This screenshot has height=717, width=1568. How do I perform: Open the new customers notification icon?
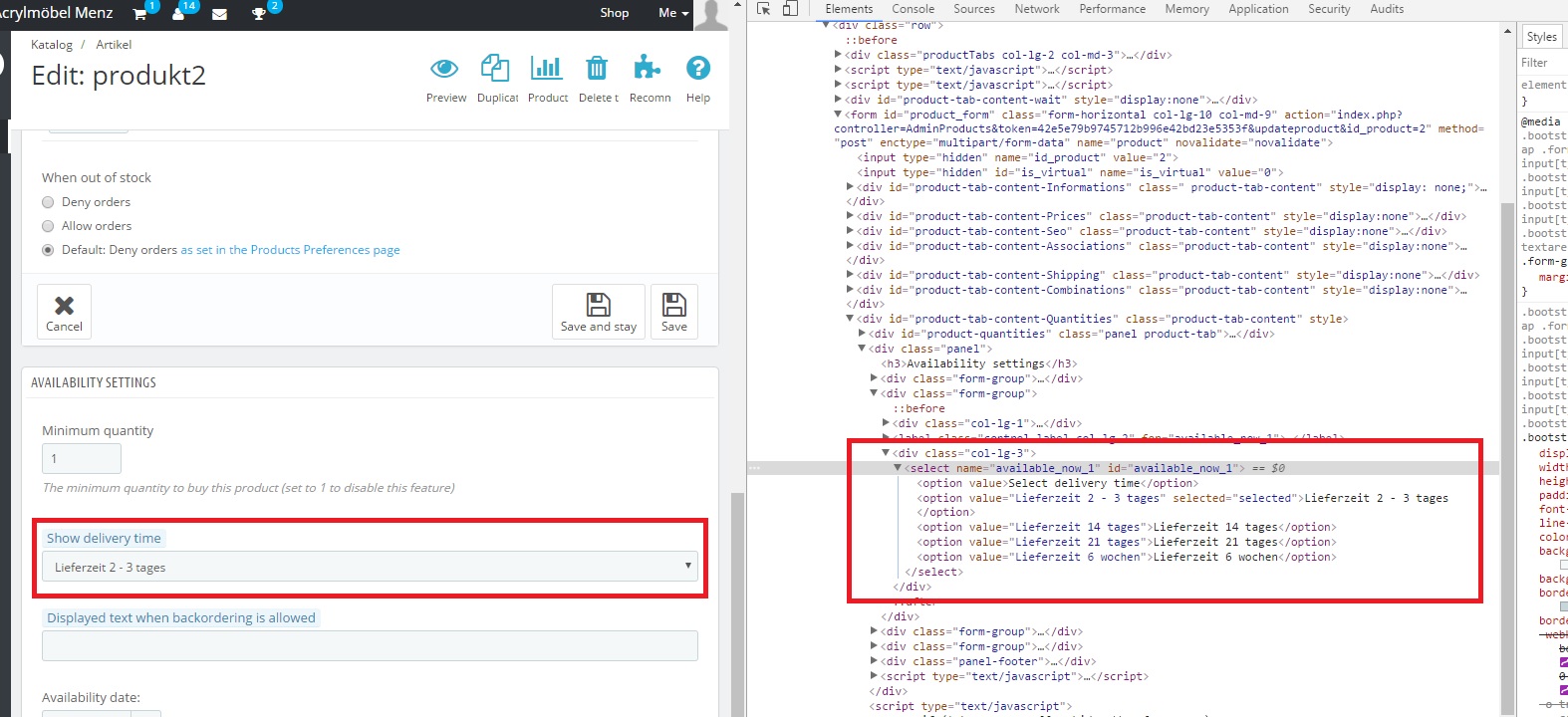tap(178, 13)
